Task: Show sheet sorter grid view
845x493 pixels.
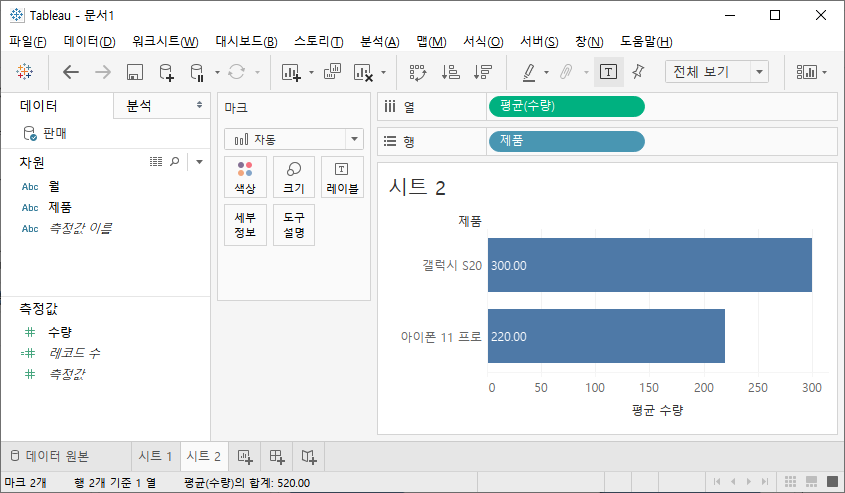Action: coord(791,481)
